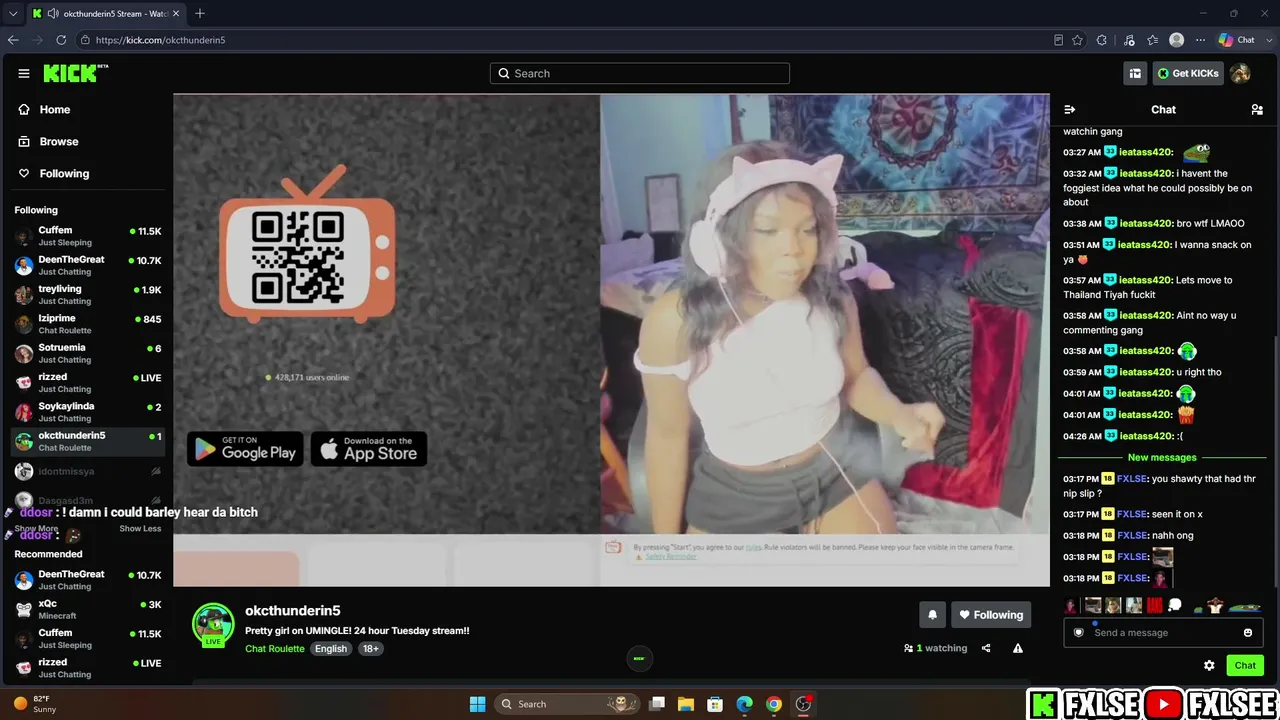This screenshot has width=1280, height=720.
Task: Click the Get KICKs button
Action: (1188, 73)
